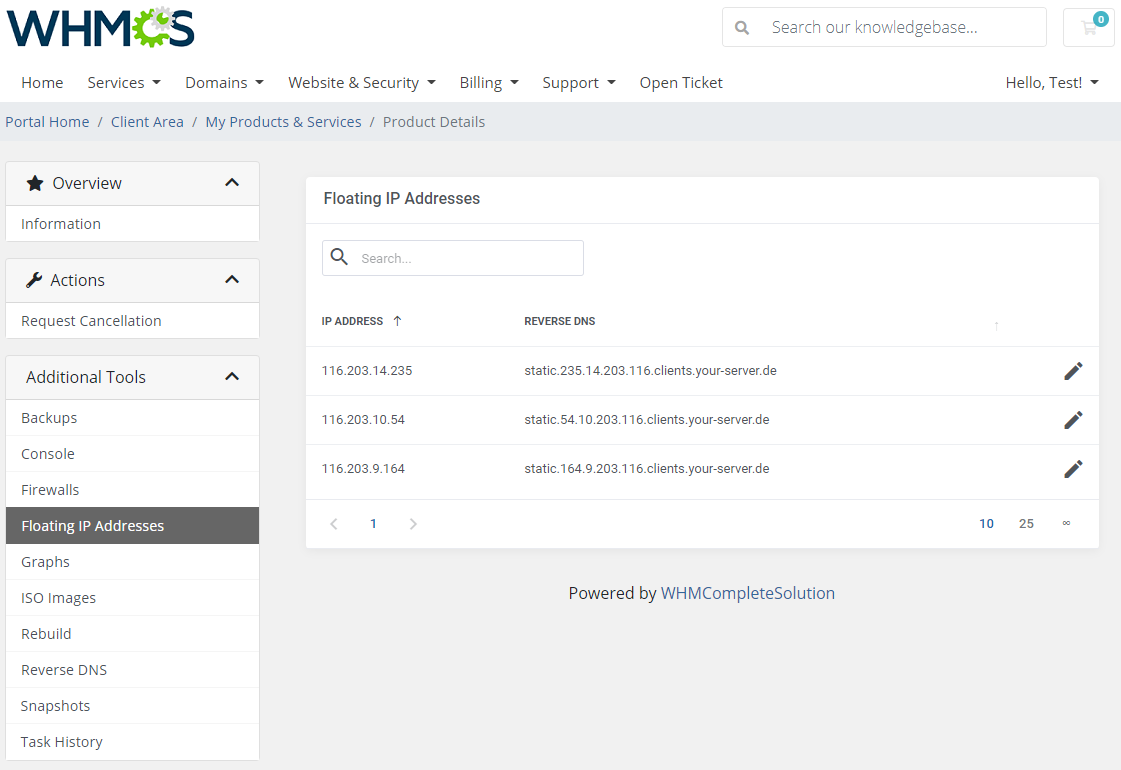Open Graphs in sidebar
Screen dimensions: 1121x770
[x=132, y=562]
